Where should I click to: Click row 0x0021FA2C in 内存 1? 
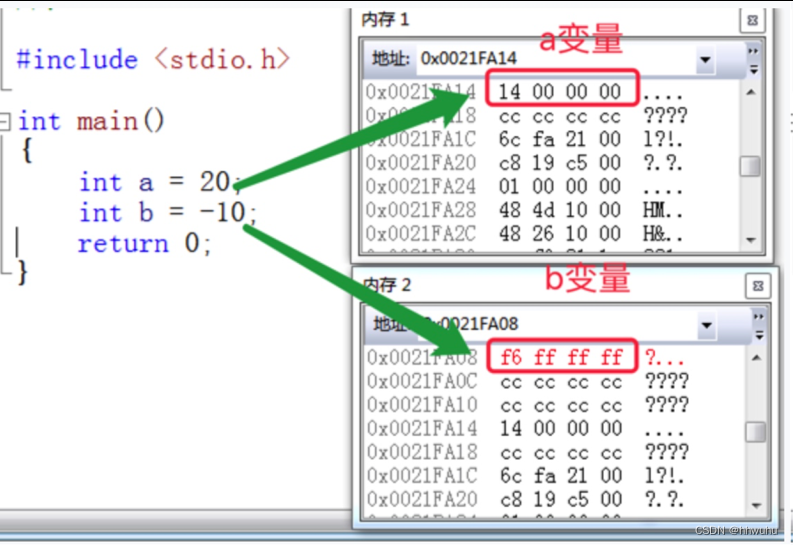click(524, 234)
